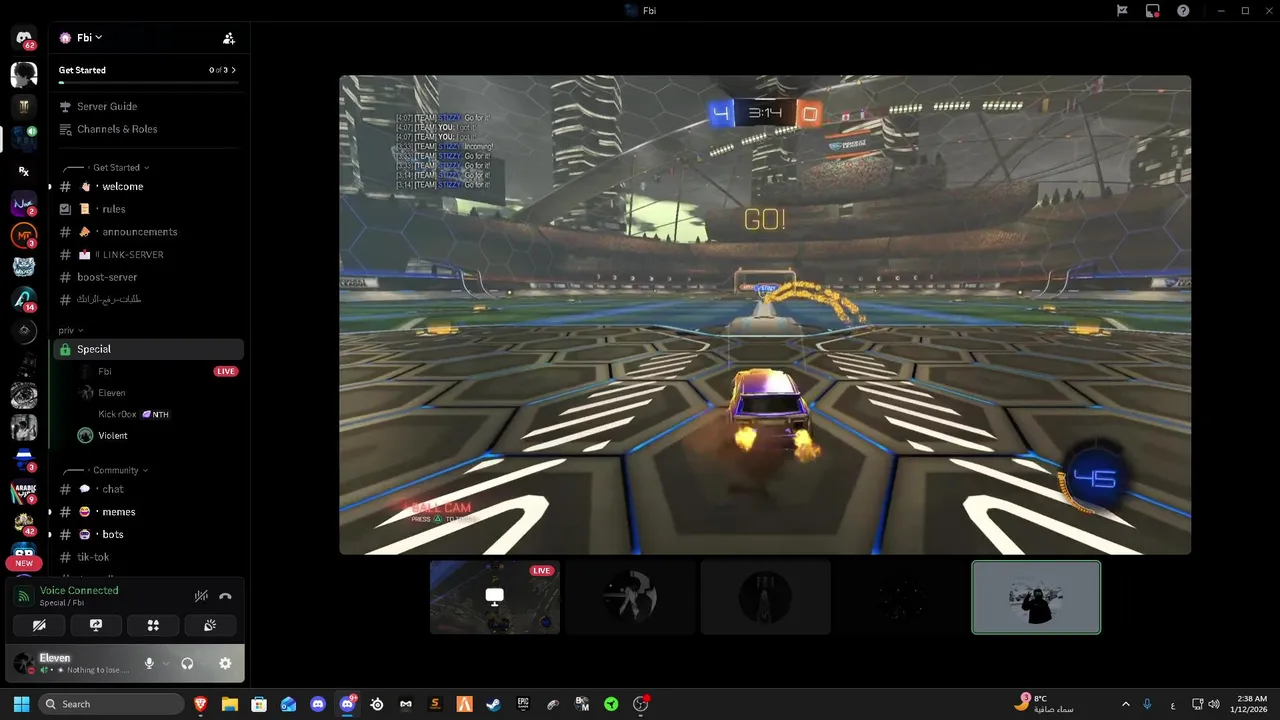
Task: Click the NEW unread mentions pill
Action: [x=24, y=563]
